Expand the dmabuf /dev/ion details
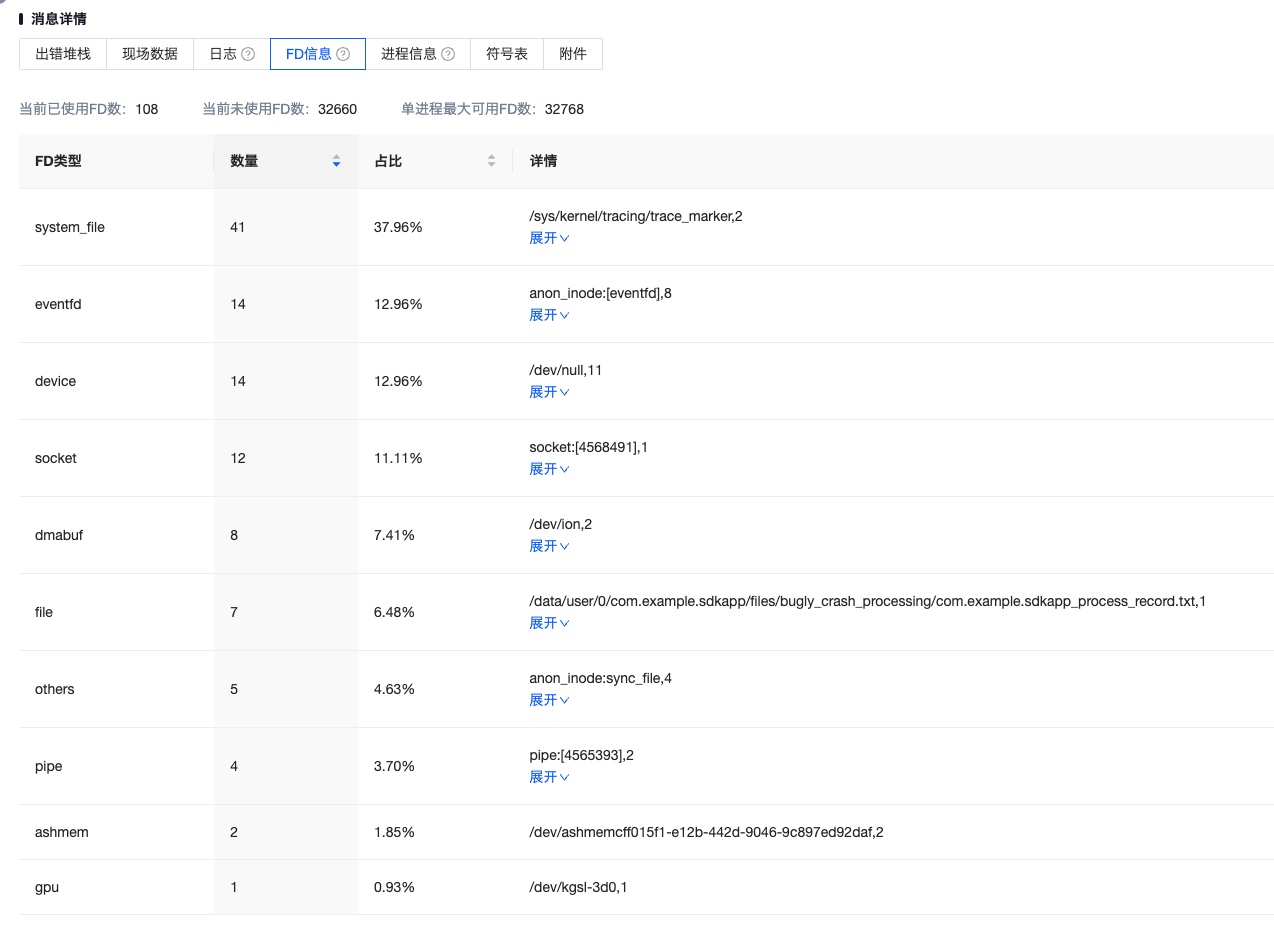 point(548,546)
